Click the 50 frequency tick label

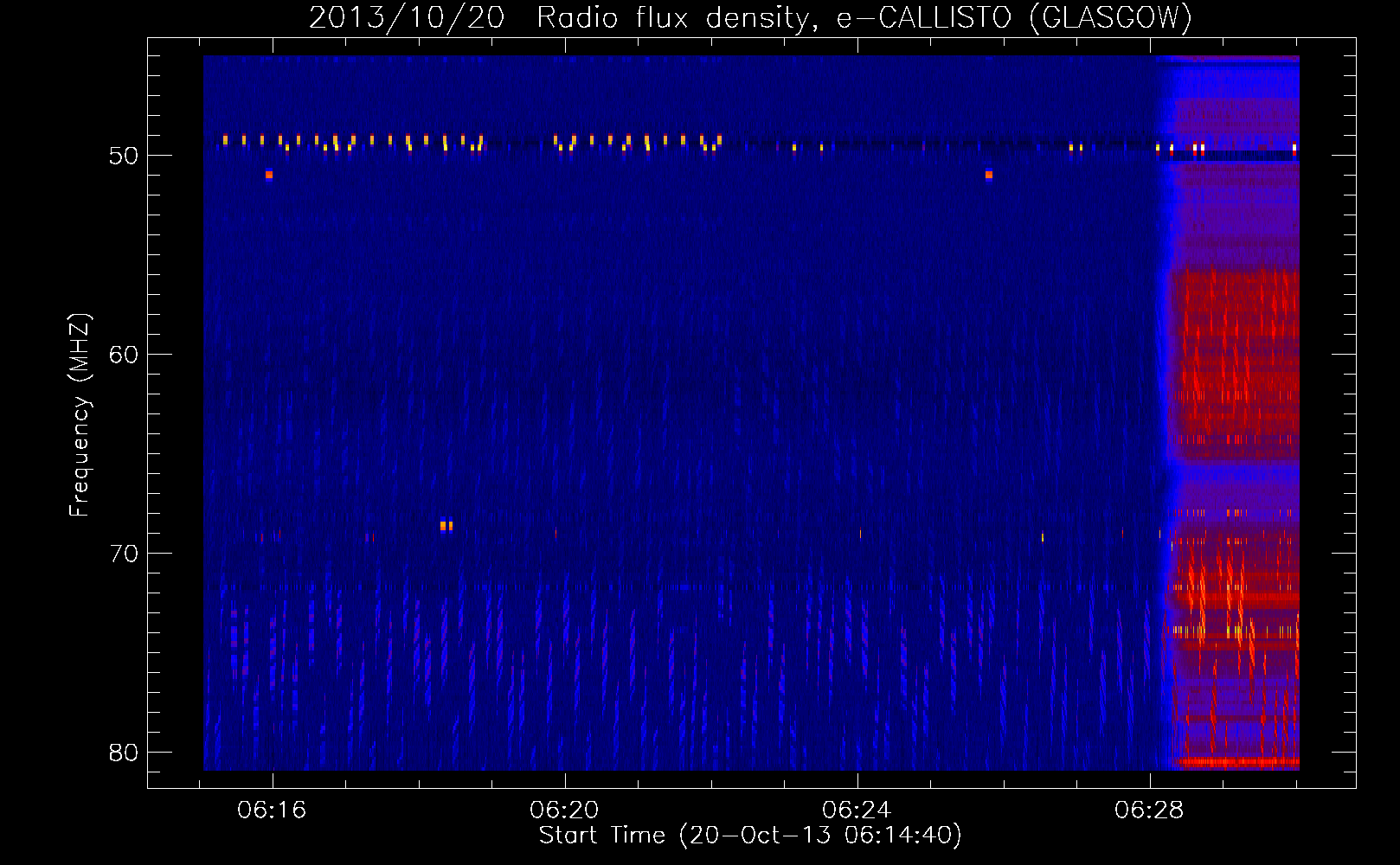click(124, 156)
